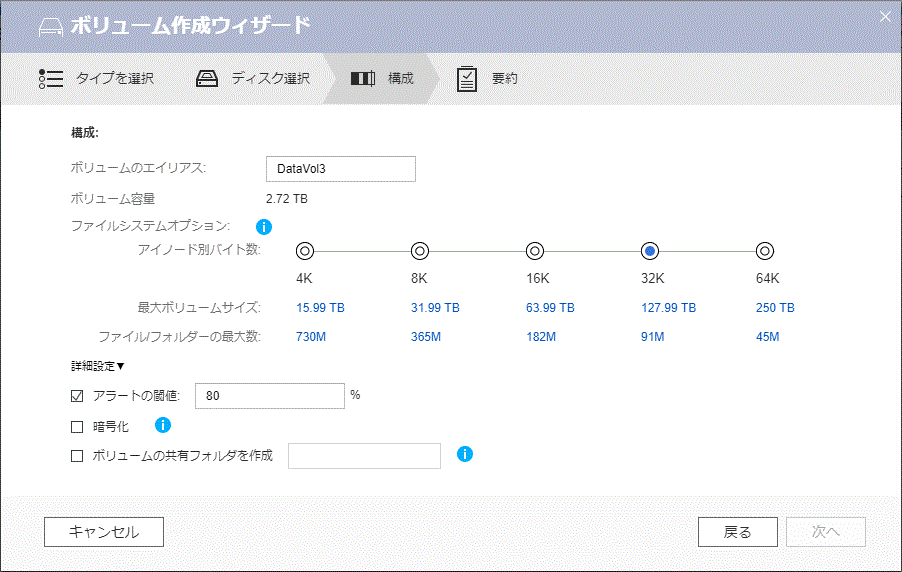Click the キャンセル button
Viewport: 902px width, 572px height.
(x=104, y=532)
